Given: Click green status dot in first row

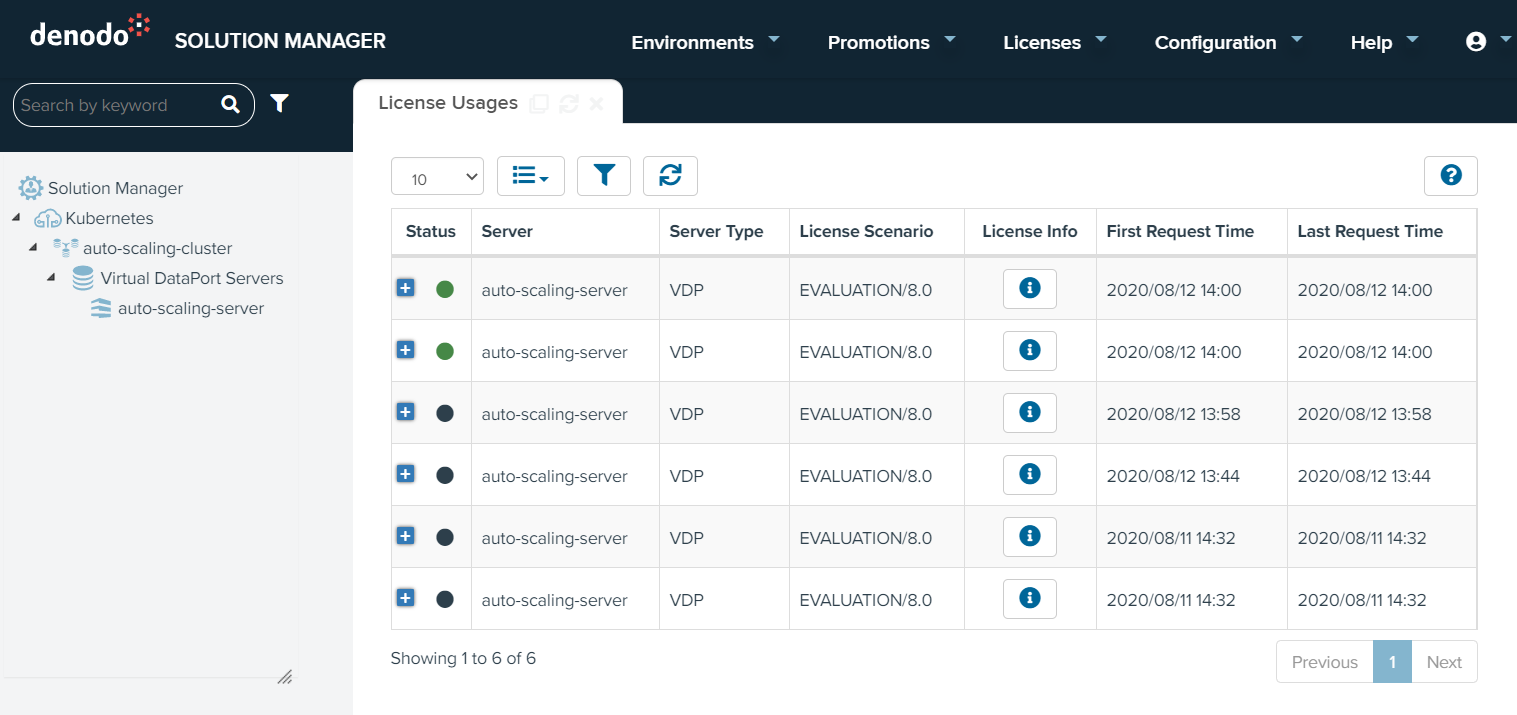Looking at the screenshot, I should click(x=445, y=289).
